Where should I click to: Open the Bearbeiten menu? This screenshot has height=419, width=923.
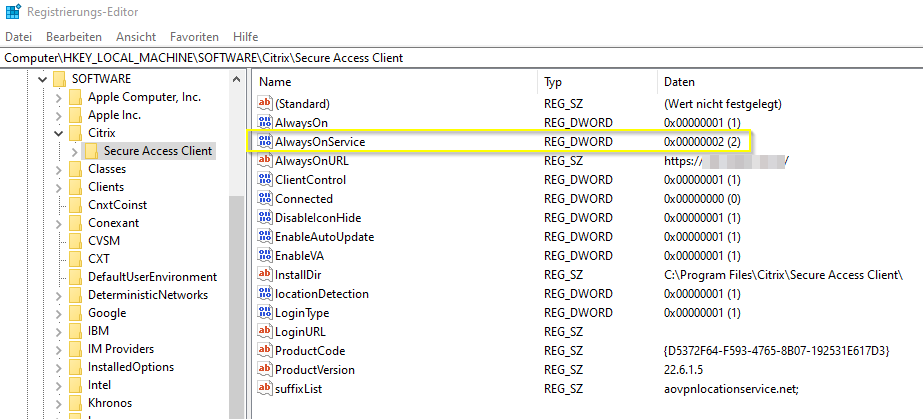pyautogui.click(x=74, y=37)
